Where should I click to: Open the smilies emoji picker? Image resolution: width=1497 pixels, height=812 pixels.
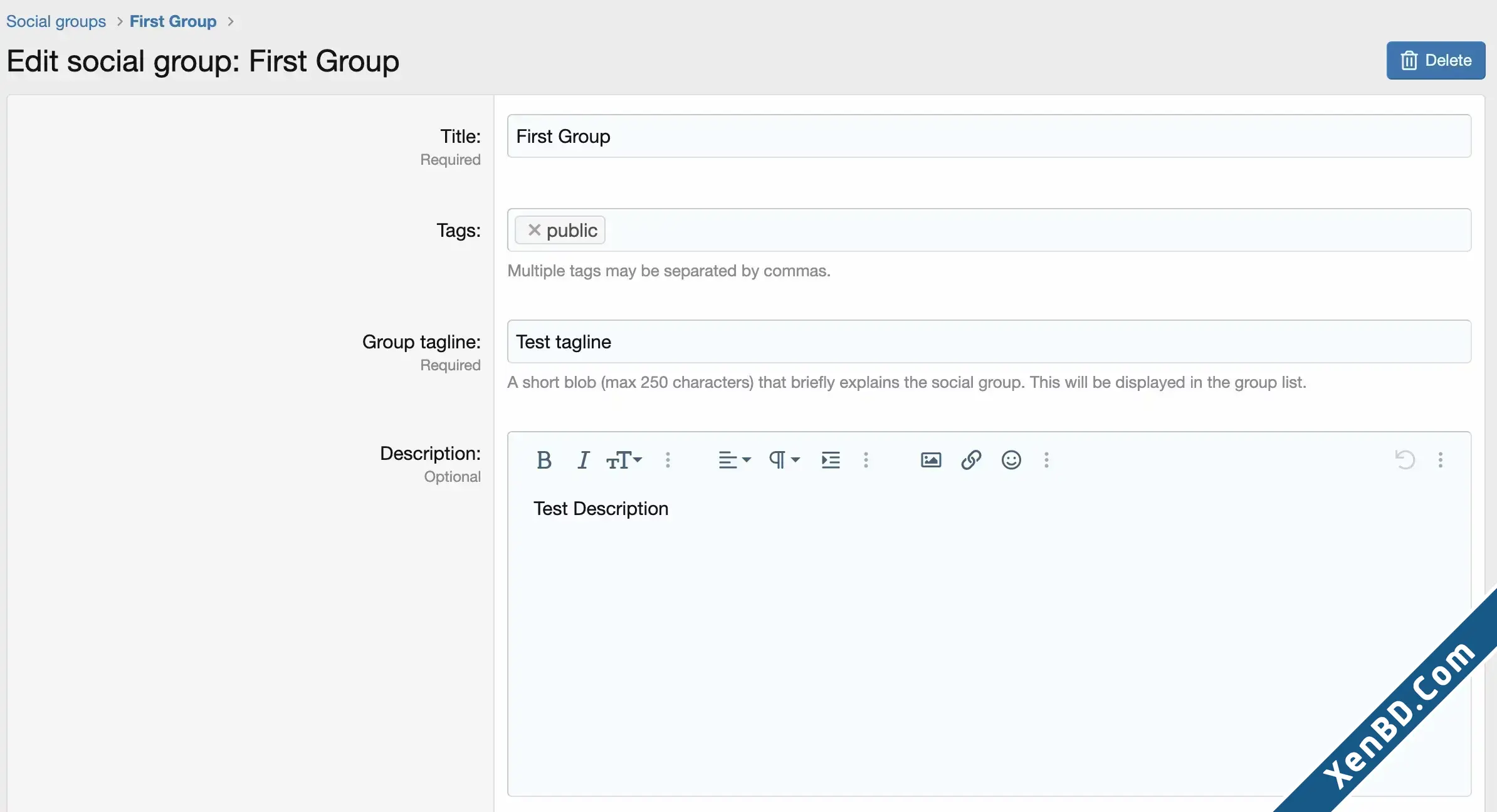pyautogui.click(x=1011, y=461)
